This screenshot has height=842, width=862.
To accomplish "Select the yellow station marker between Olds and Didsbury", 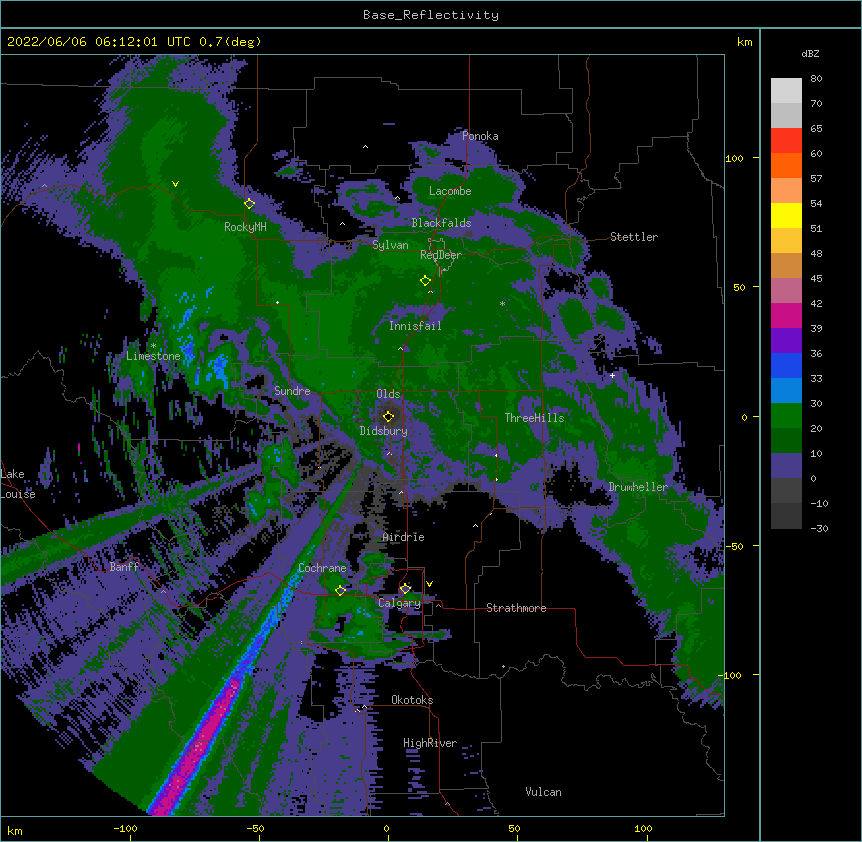I will tap(388, 416).
